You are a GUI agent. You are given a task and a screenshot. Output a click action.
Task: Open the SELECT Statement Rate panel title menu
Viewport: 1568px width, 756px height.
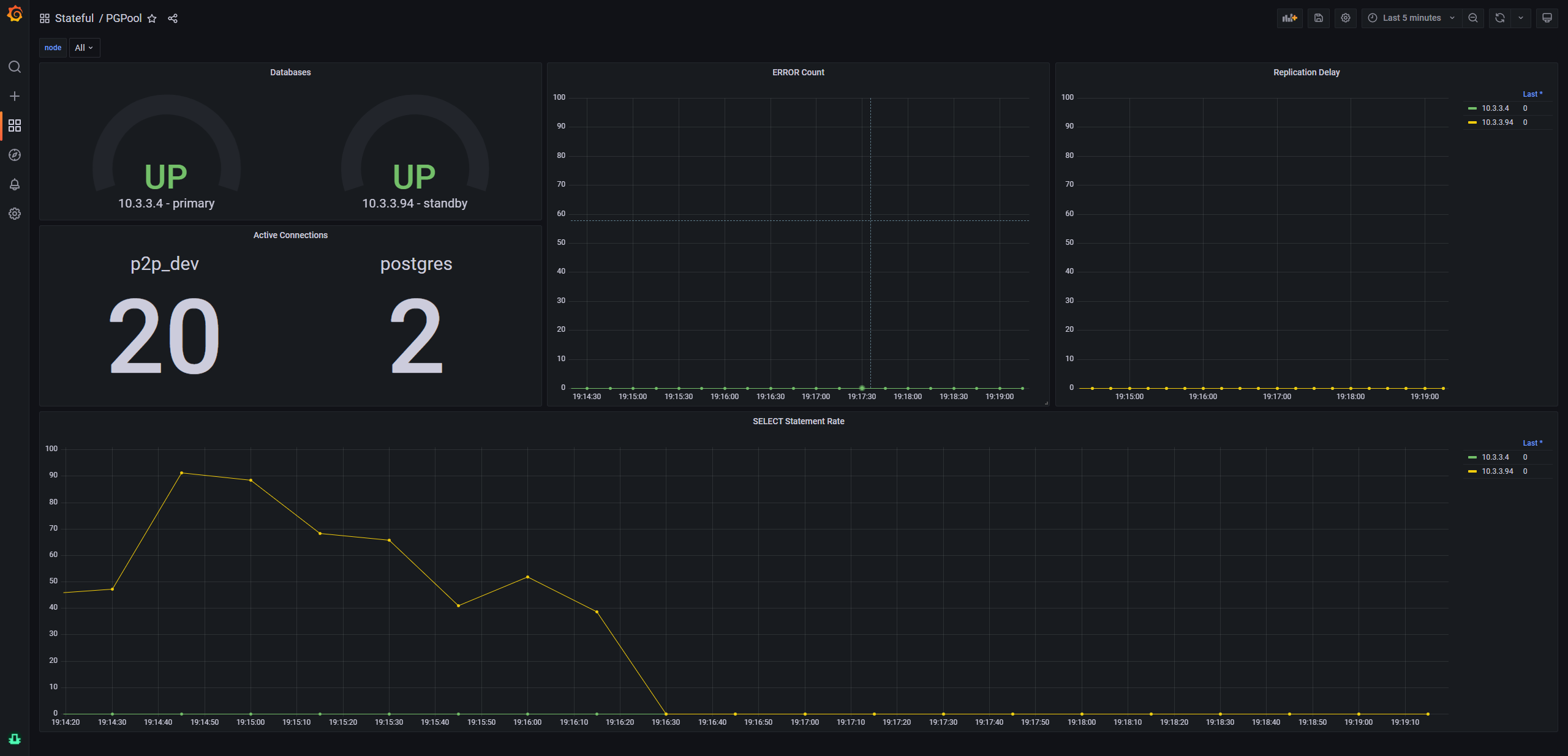click(797, 421)
